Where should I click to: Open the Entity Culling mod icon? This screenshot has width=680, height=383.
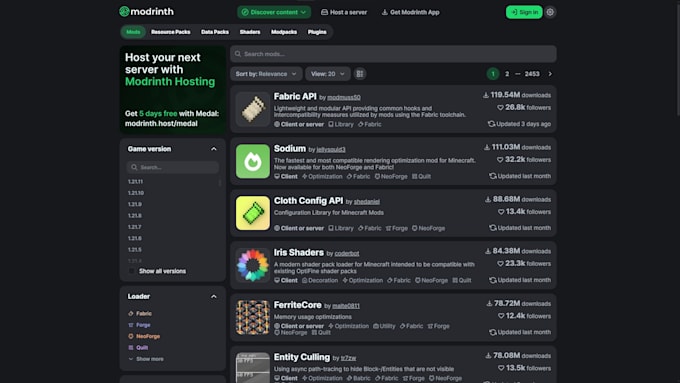[x=253, y=367]
